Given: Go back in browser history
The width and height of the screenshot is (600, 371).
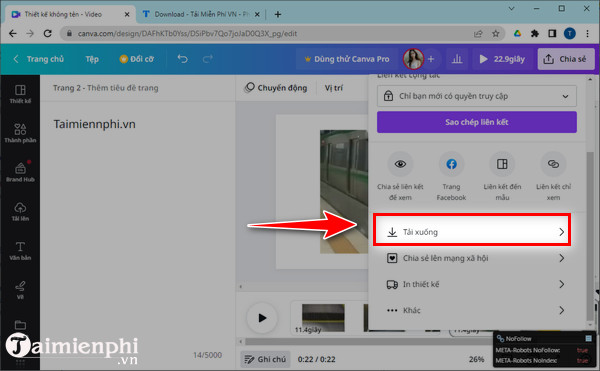Looking at the screenshot, I should [x=13, y=34].
